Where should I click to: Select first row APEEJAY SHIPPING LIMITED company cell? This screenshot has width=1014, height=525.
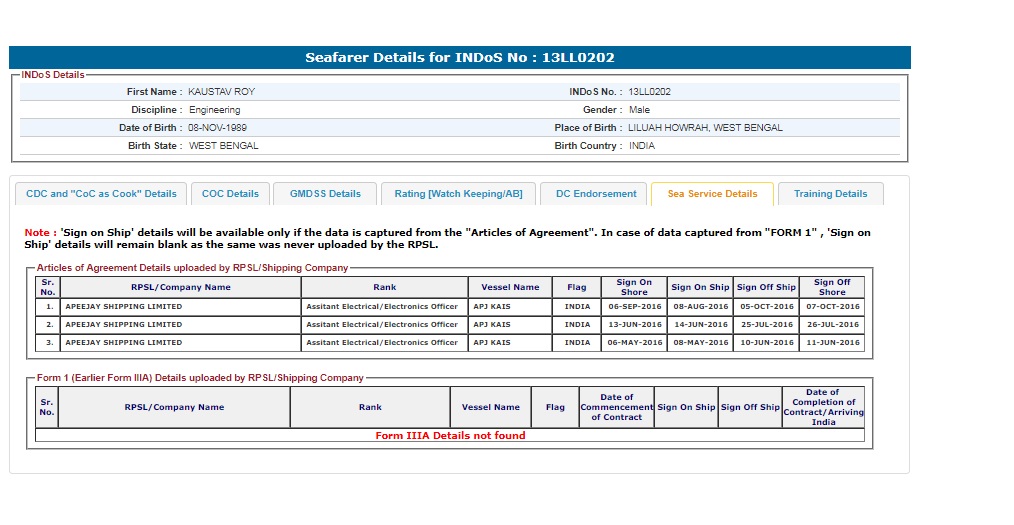click(124, 307)
